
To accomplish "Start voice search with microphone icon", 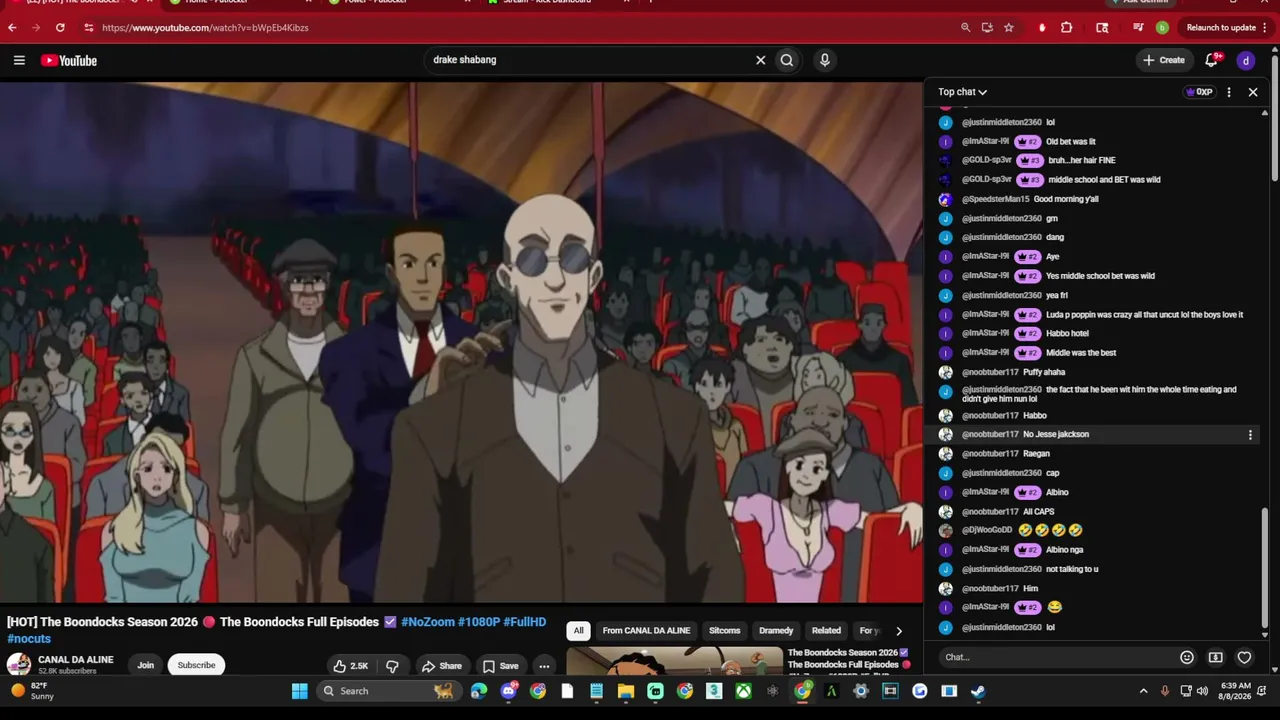I will point(825,60).
